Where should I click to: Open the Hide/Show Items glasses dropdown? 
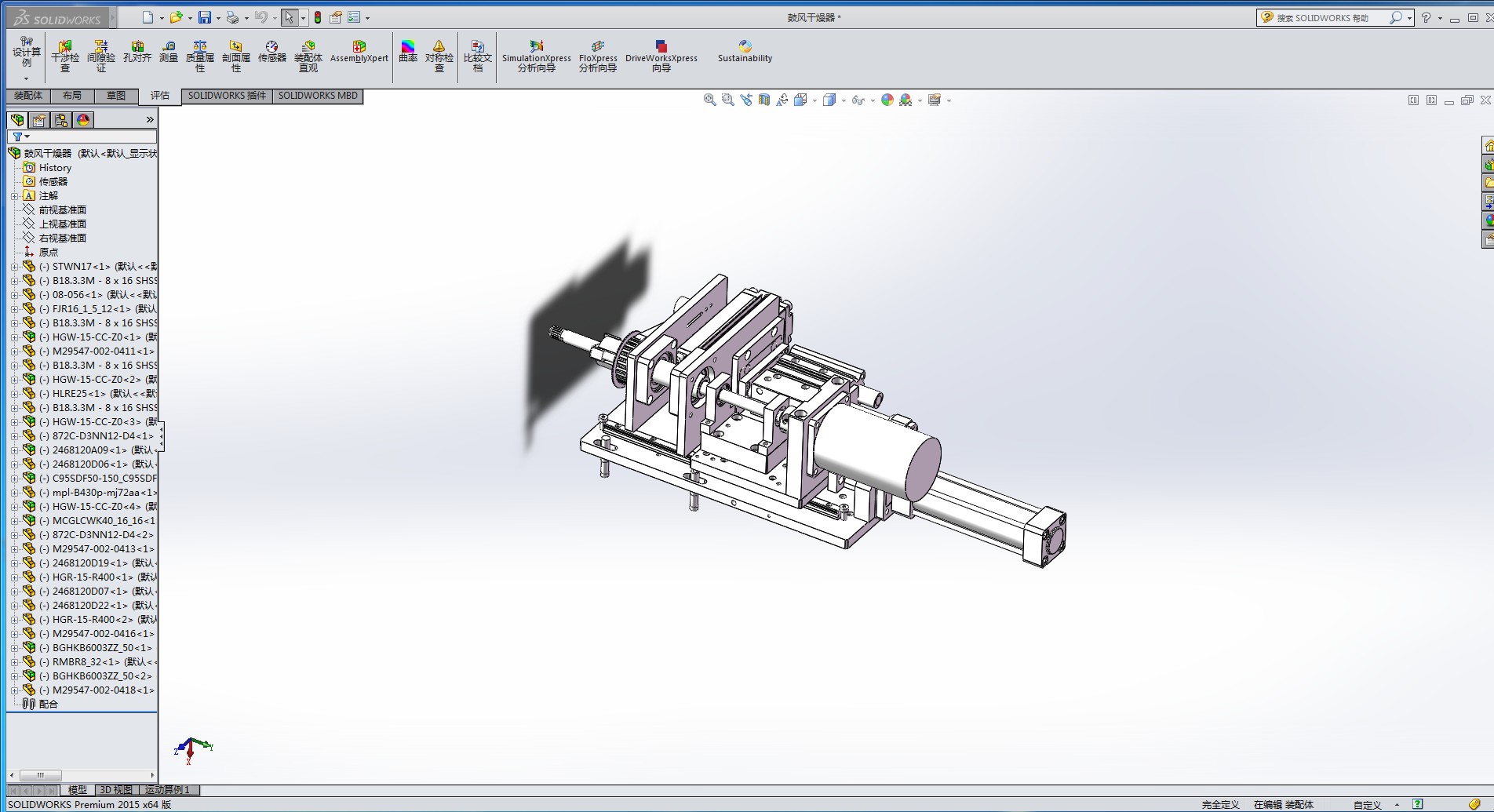(x=873, y=100)
